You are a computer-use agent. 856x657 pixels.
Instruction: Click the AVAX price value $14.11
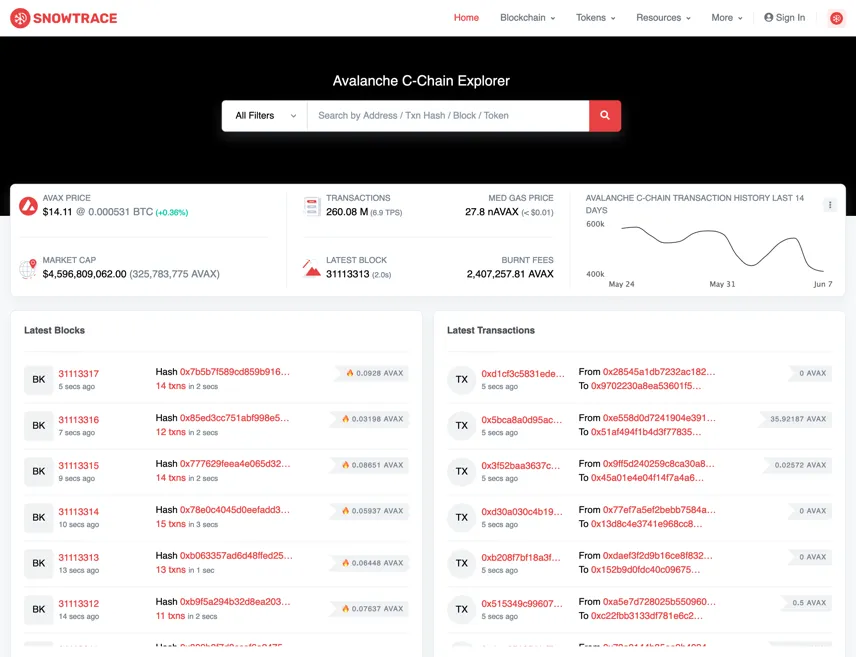(57, 212)
